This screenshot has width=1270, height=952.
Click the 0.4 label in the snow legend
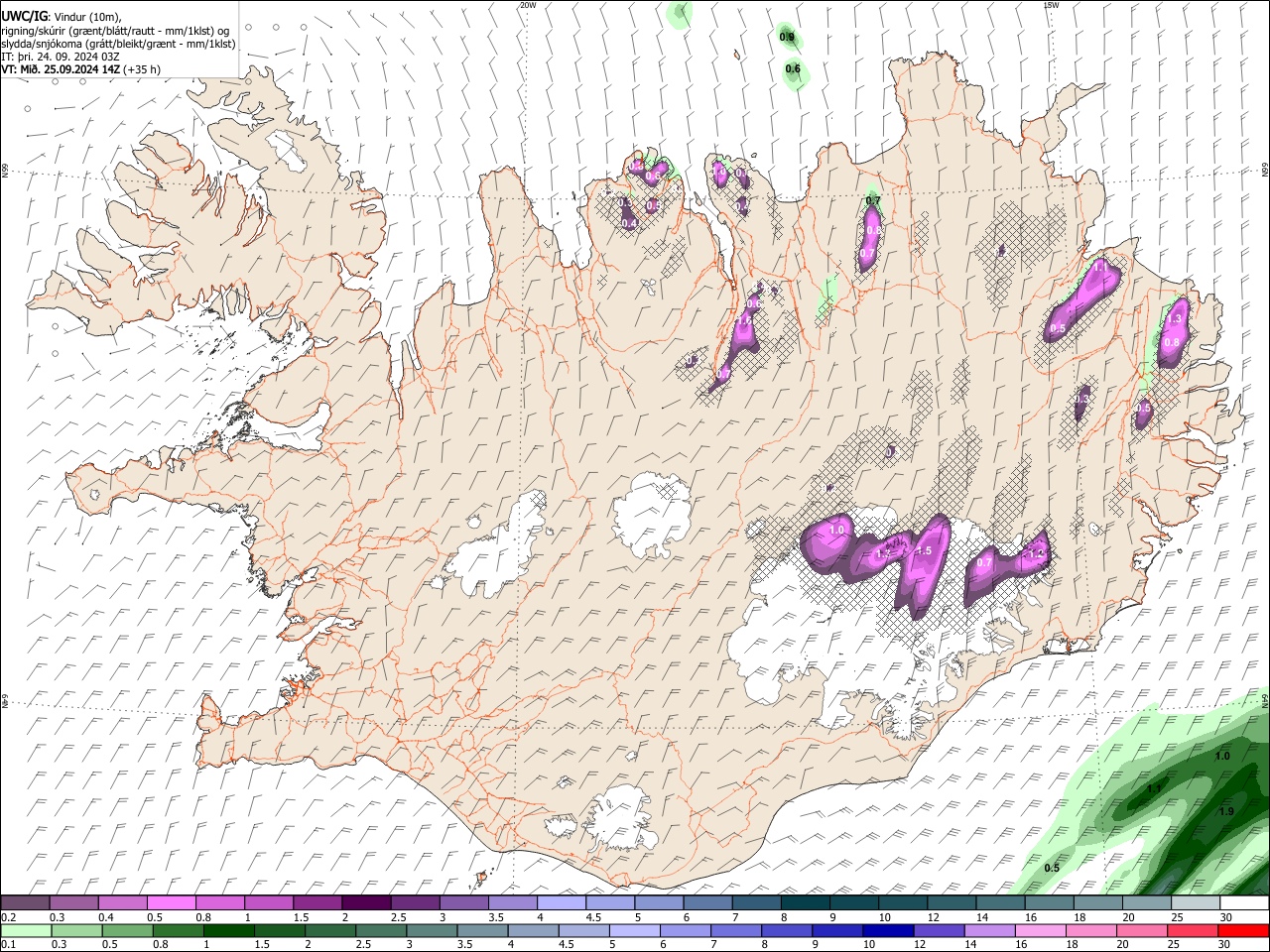(x=106, y=917)
